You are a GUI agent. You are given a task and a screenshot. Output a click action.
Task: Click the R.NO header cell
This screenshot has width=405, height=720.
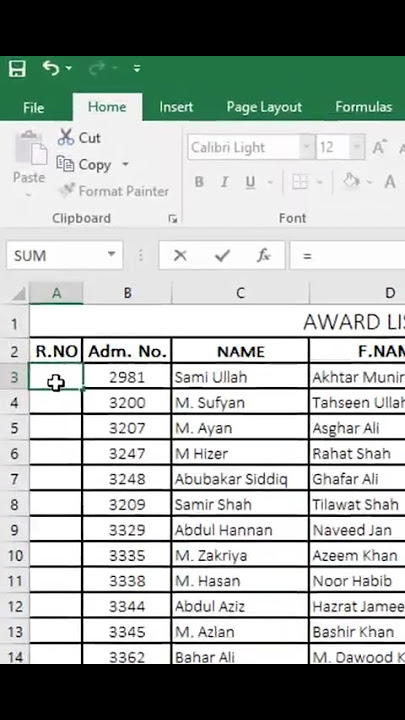coord(56,351)
